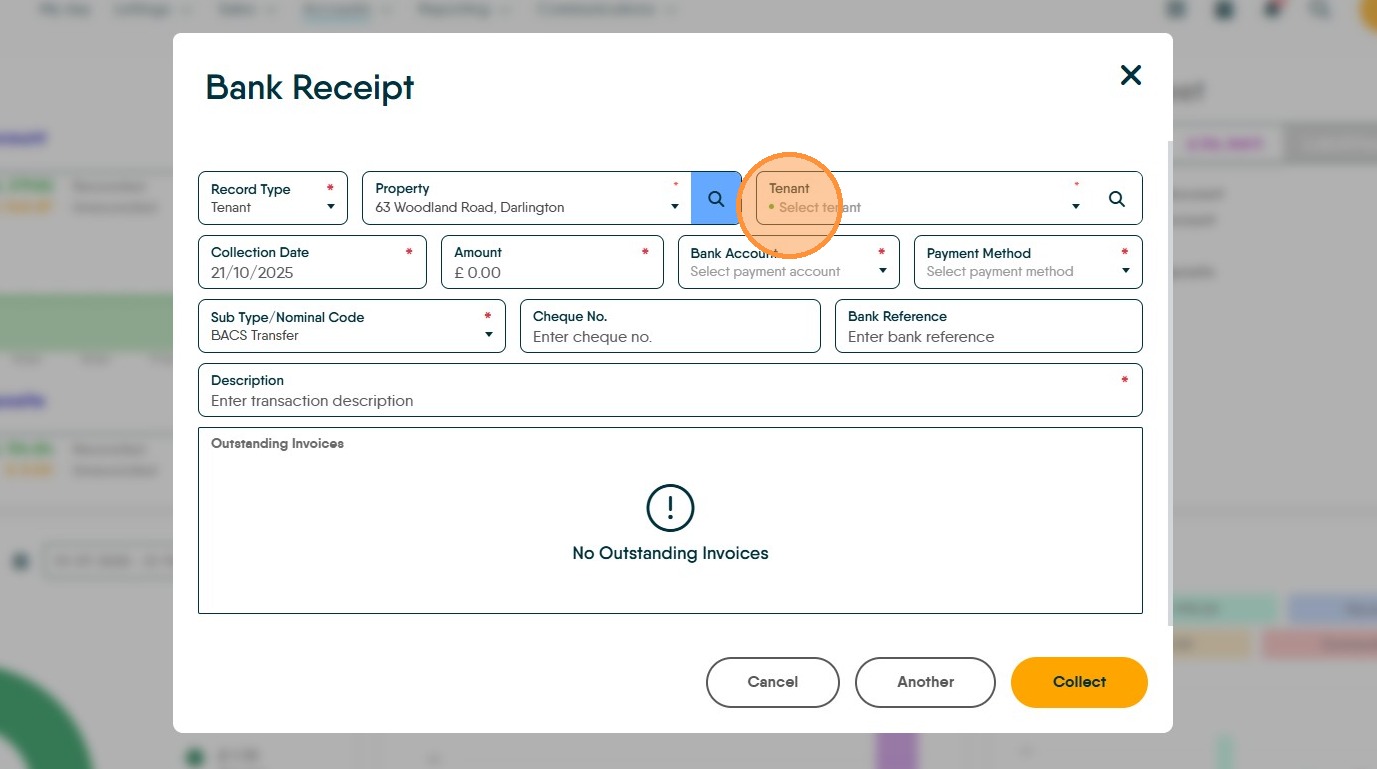Click the "Bank Receipt" dialog title

click(310, 87)
